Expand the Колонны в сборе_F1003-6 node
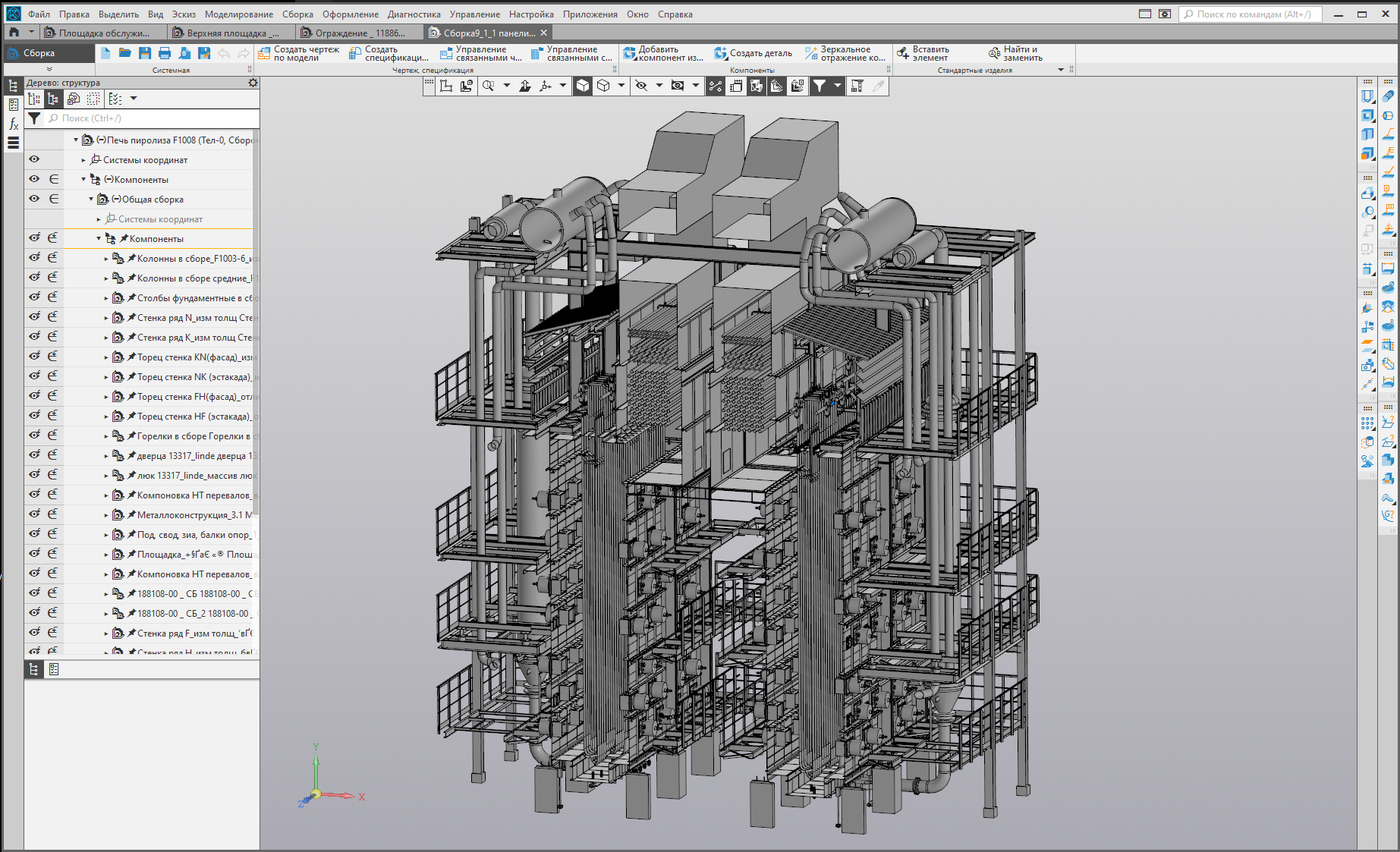Image resolution: width=1400 pixels, height=852 pixels. tap(106, 259)
